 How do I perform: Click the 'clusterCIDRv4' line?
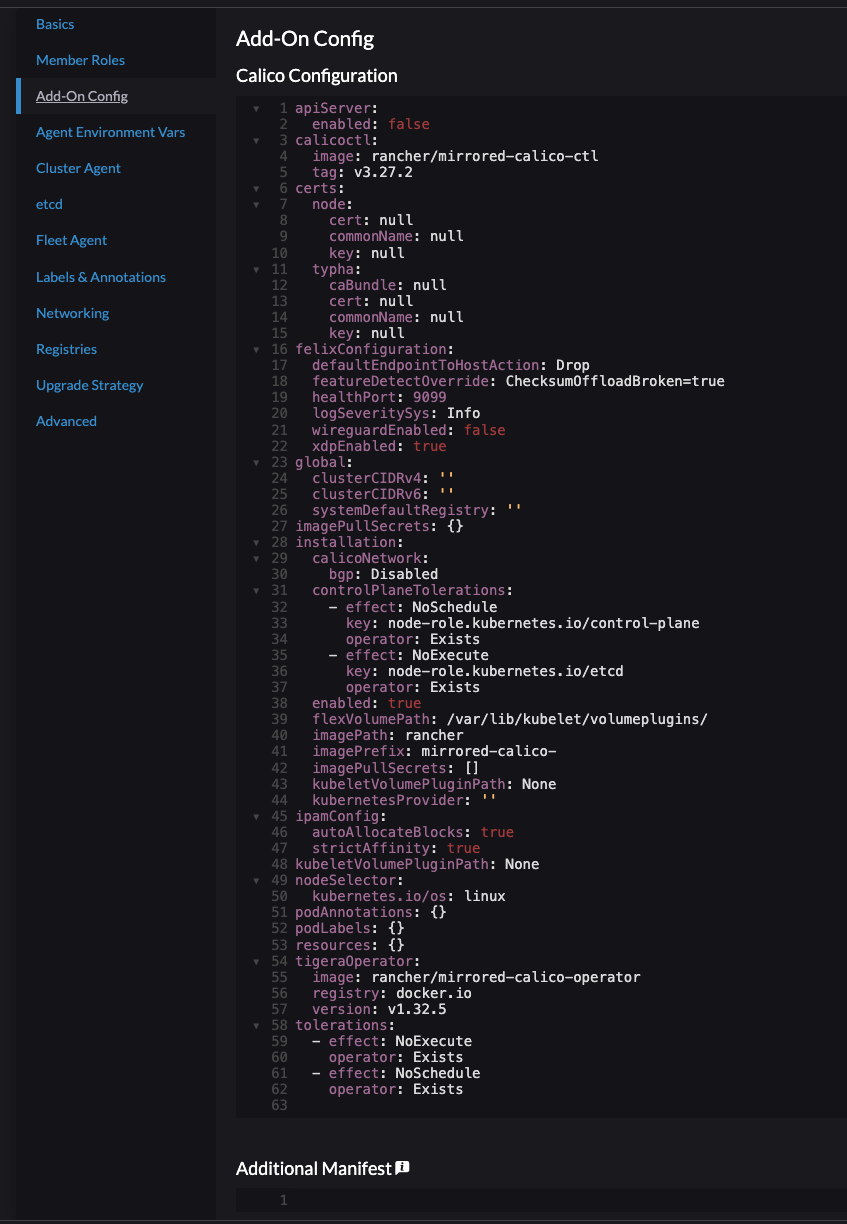coord(383,478)
